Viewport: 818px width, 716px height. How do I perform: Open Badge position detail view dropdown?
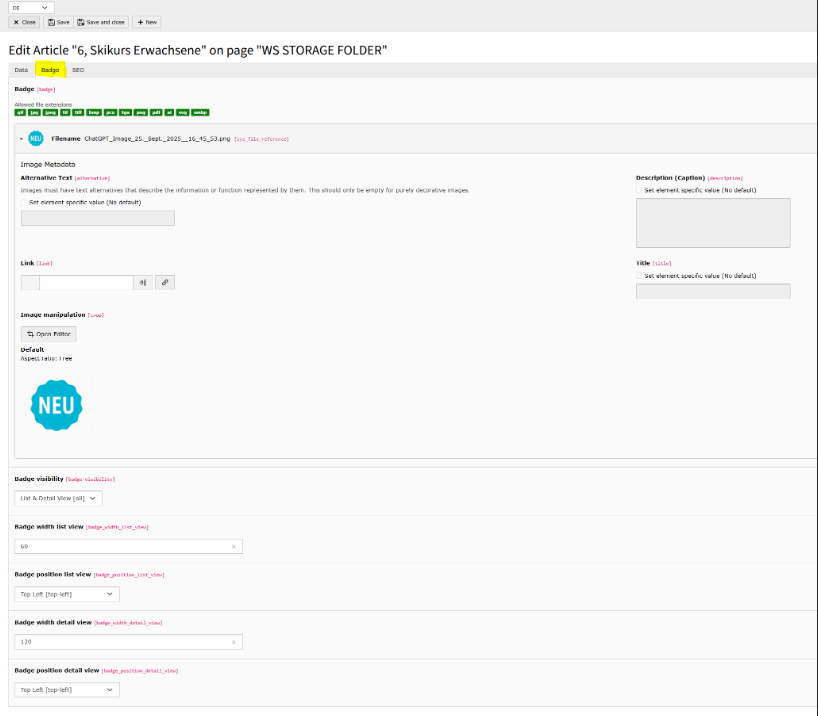coord(67,690)
